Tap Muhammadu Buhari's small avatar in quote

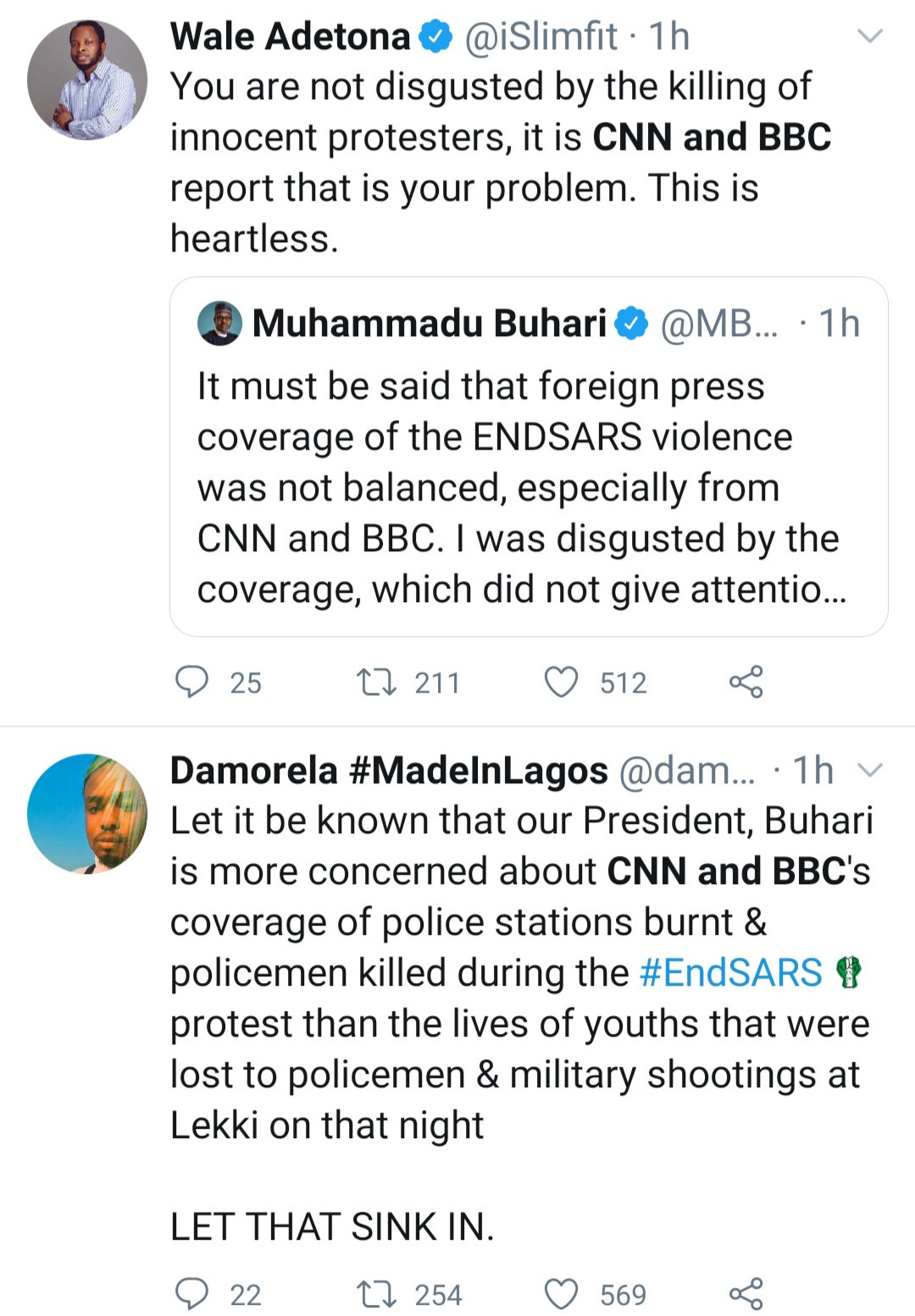(x=219, y=323)
